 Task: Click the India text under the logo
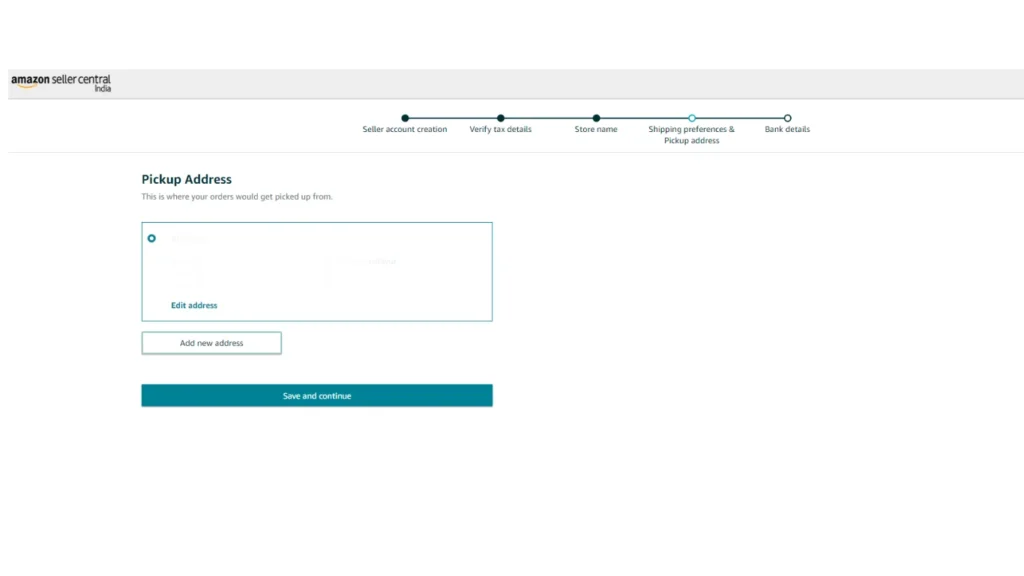102,89
